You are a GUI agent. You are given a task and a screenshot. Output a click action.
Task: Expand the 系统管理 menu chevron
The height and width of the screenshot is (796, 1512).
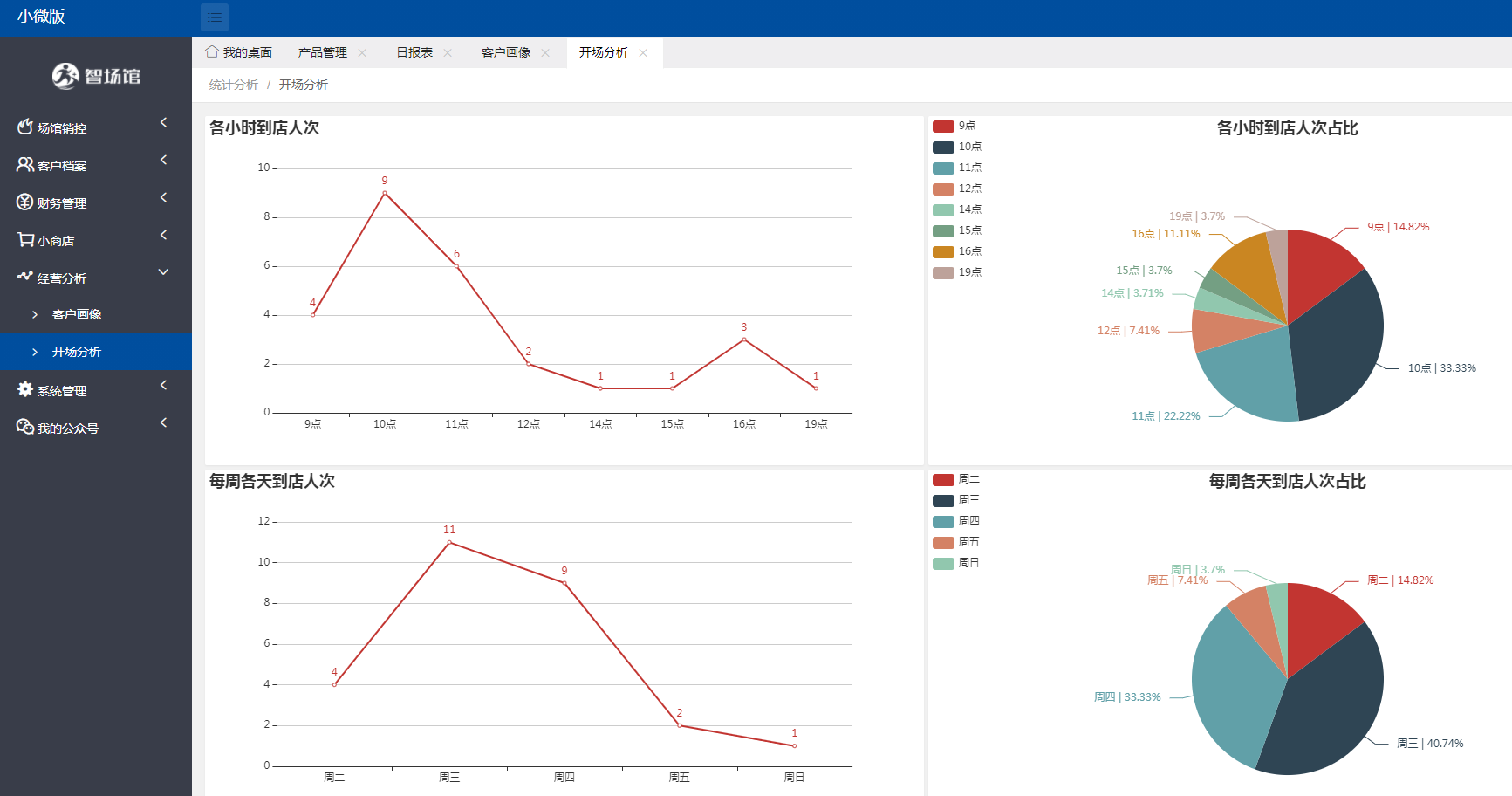coord(163,385)
